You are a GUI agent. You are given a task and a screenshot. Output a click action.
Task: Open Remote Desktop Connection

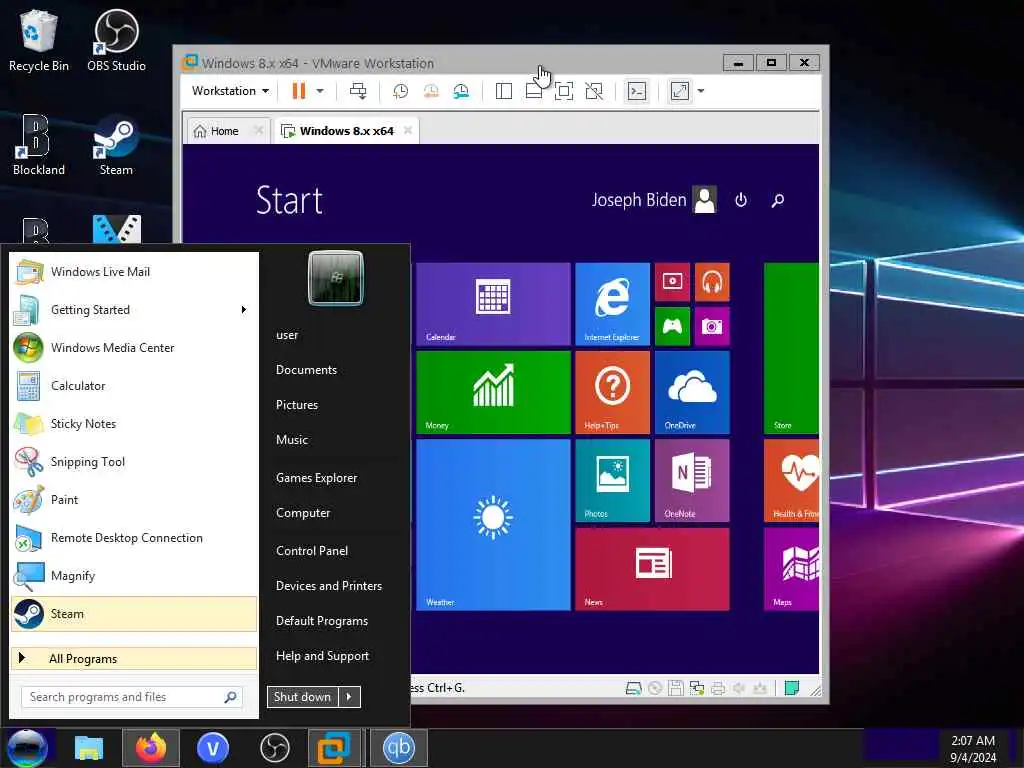point(134,537)
